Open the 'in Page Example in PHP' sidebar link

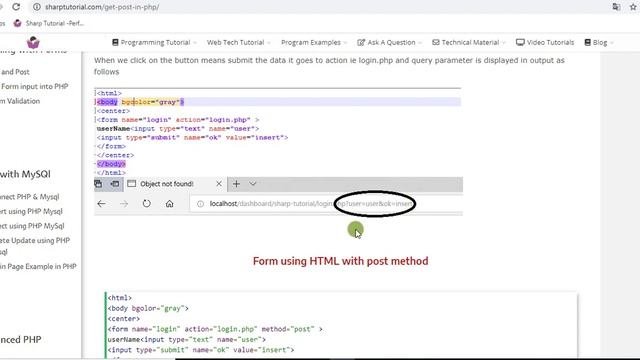click(x=38, y=267)
